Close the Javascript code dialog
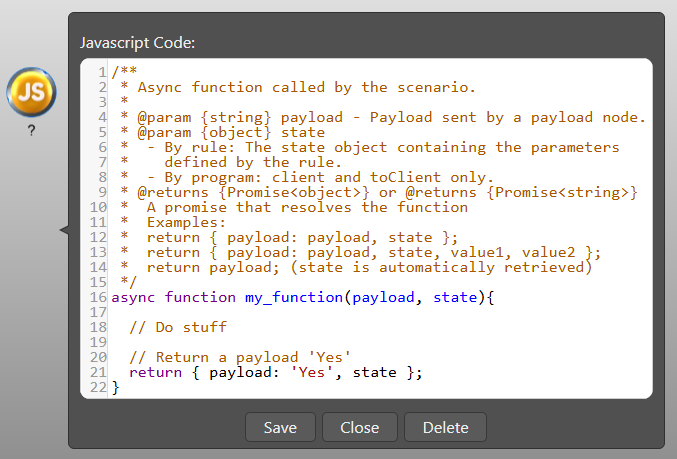 point(360,427)
